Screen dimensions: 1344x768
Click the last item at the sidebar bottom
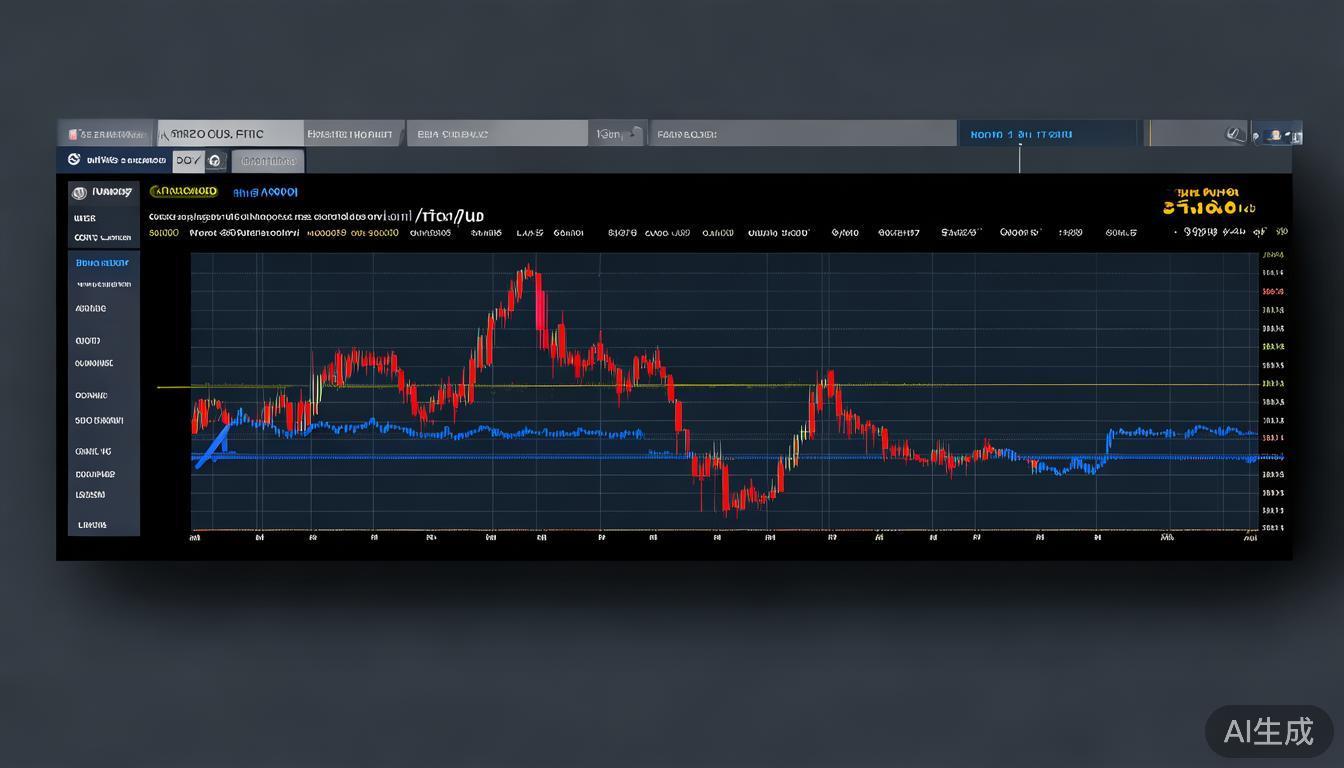(93, 525)
